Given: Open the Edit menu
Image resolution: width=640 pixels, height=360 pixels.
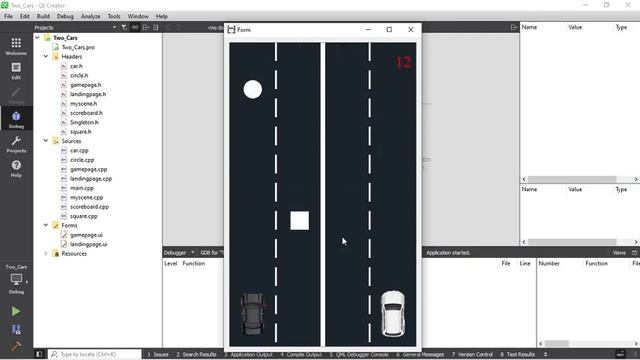Looking at the screenshot, I should [x=24, y=16].
